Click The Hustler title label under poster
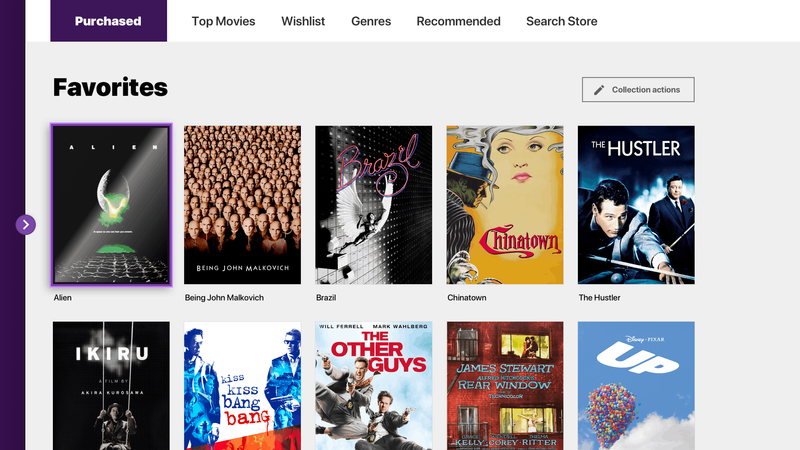 pos(599,297)
